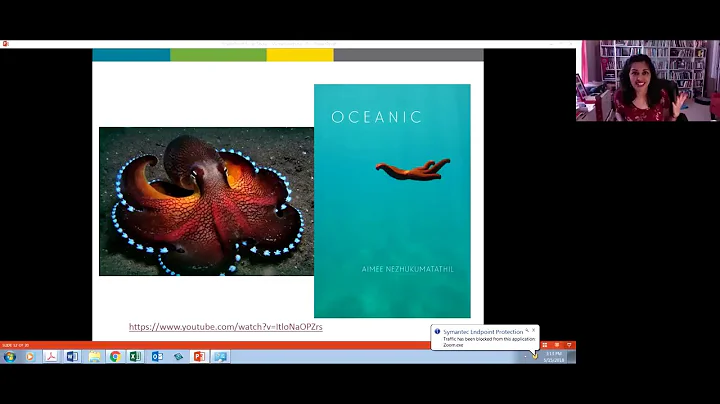Click the Symantec shield tray icon
This screenshot has height=404, width=720.
535,357
